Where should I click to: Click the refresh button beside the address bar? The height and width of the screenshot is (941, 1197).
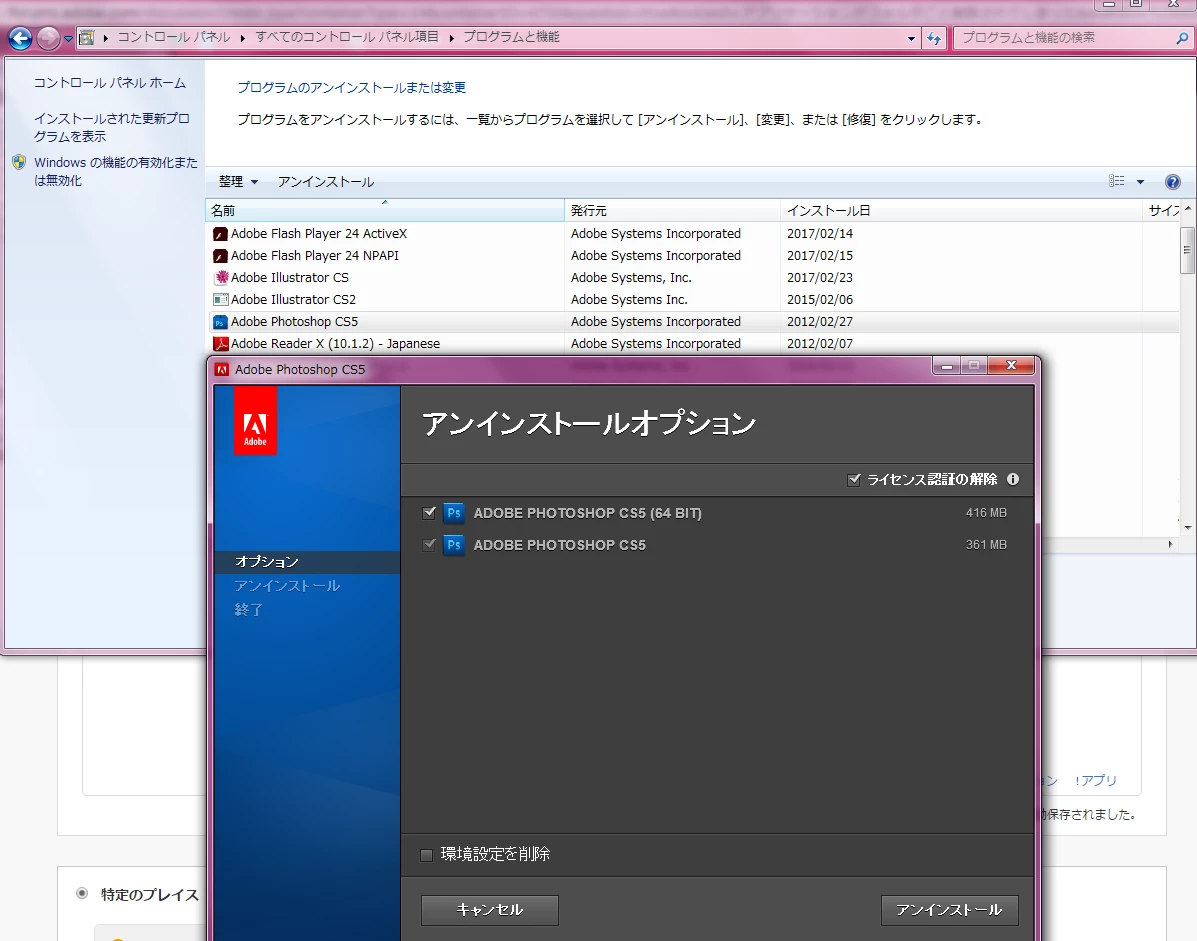pyautogui.click(x=934, y=38)
